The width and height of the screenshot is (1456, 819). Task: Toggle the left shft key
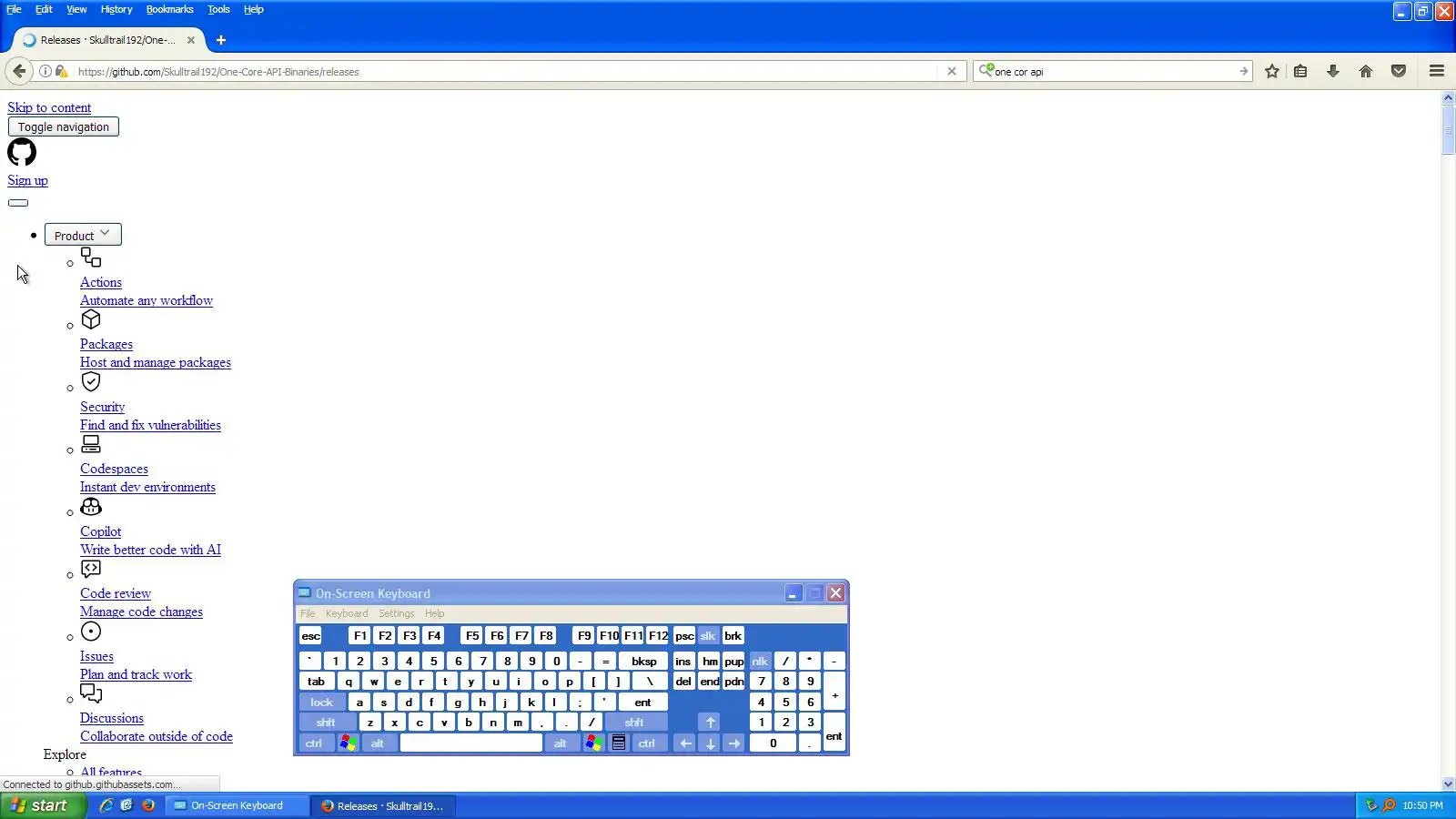(326, 723)
